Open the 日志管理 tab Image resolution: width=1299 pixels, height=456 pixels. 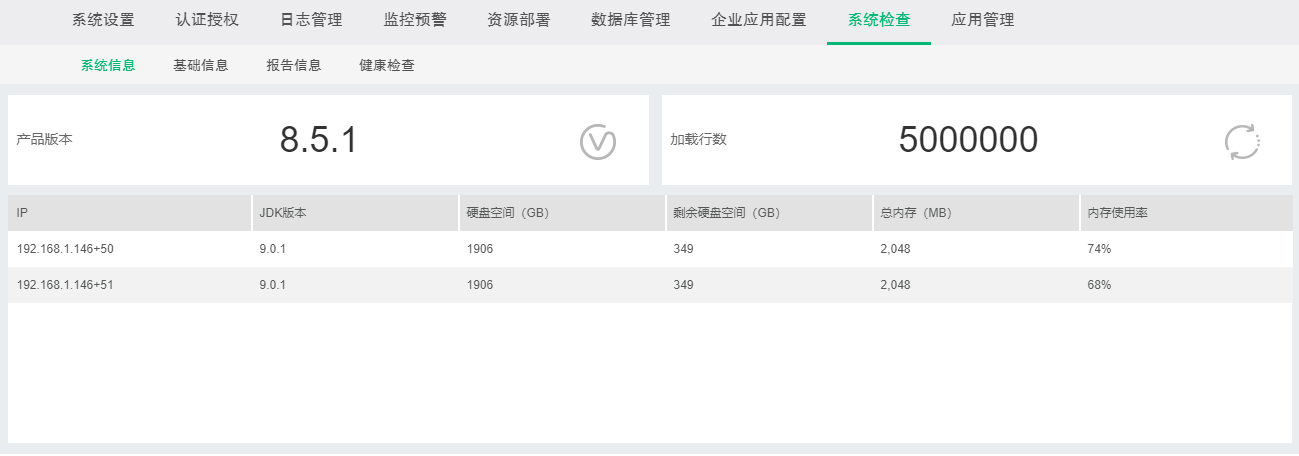pyautogui.click(x=311, y=20)
